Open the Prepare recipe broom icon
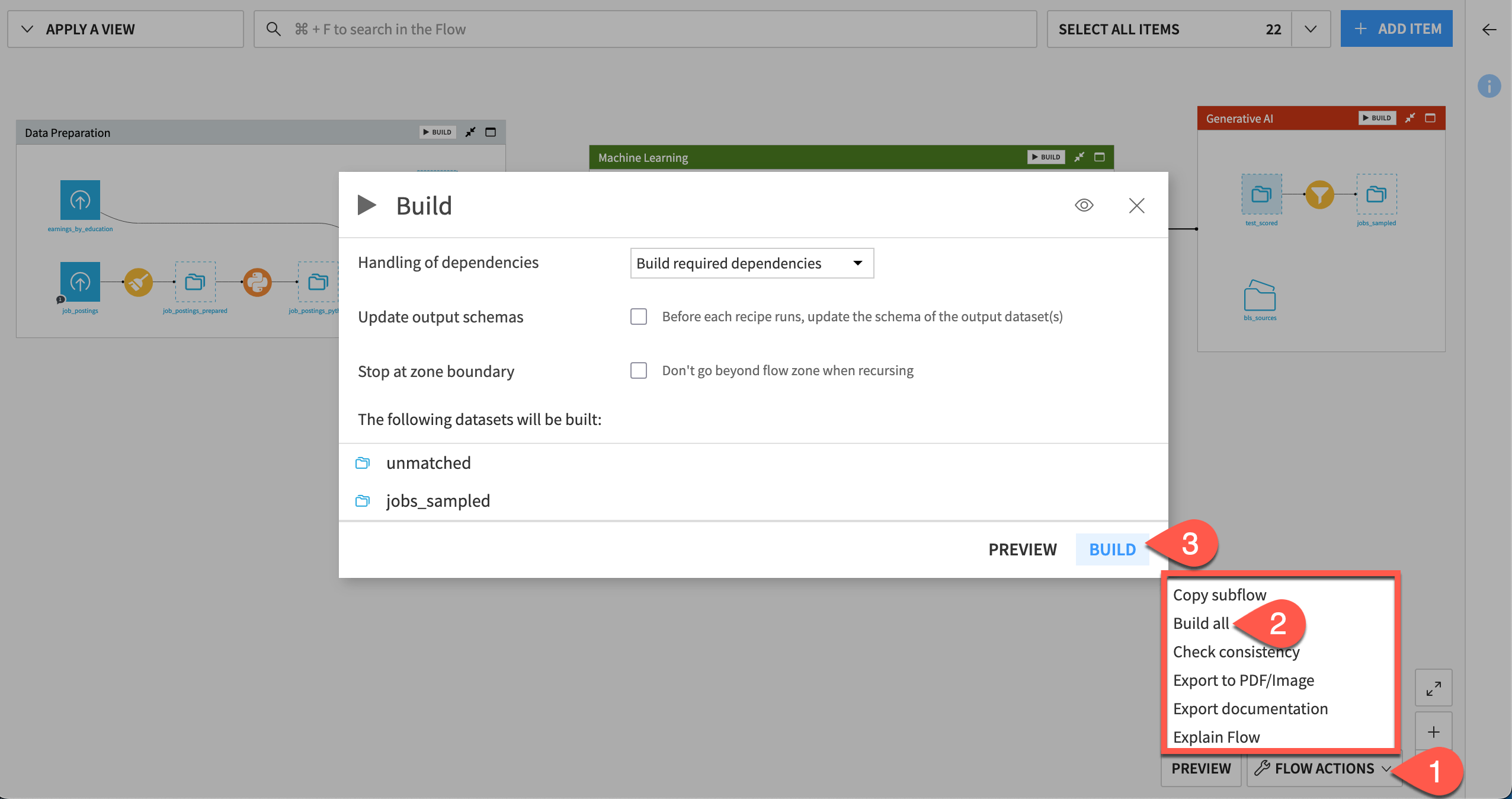Image resolution: width=1512 pixels, height=799 pixels. (138, 282)
